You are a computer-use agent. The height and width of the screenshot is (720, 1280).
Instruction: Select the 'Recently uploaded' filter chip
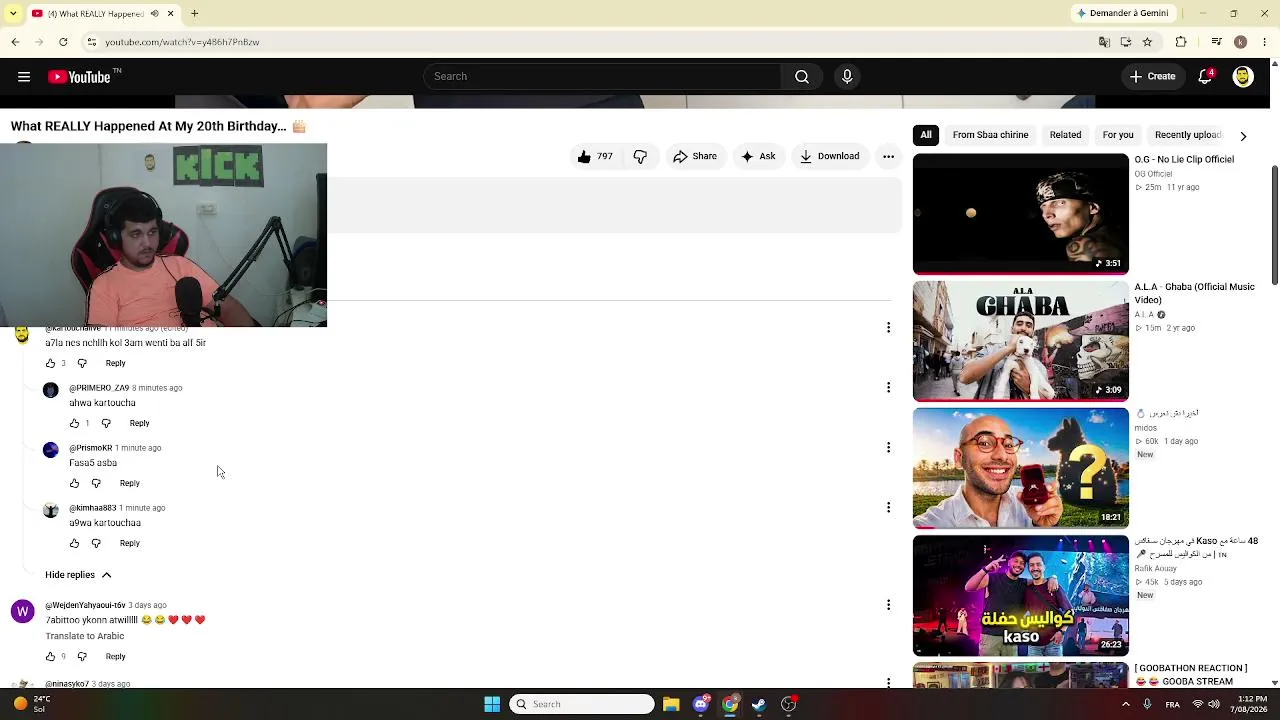(1188, 135)
